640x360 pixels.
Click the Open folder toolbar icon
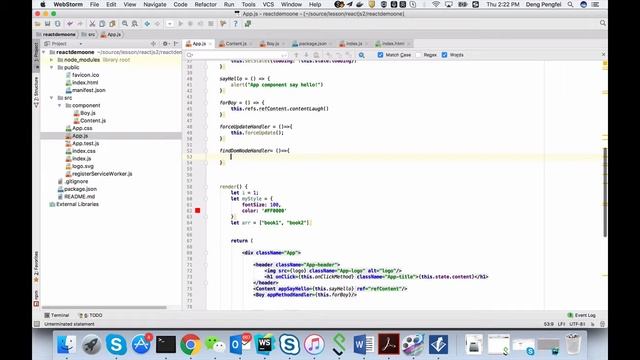38,24
